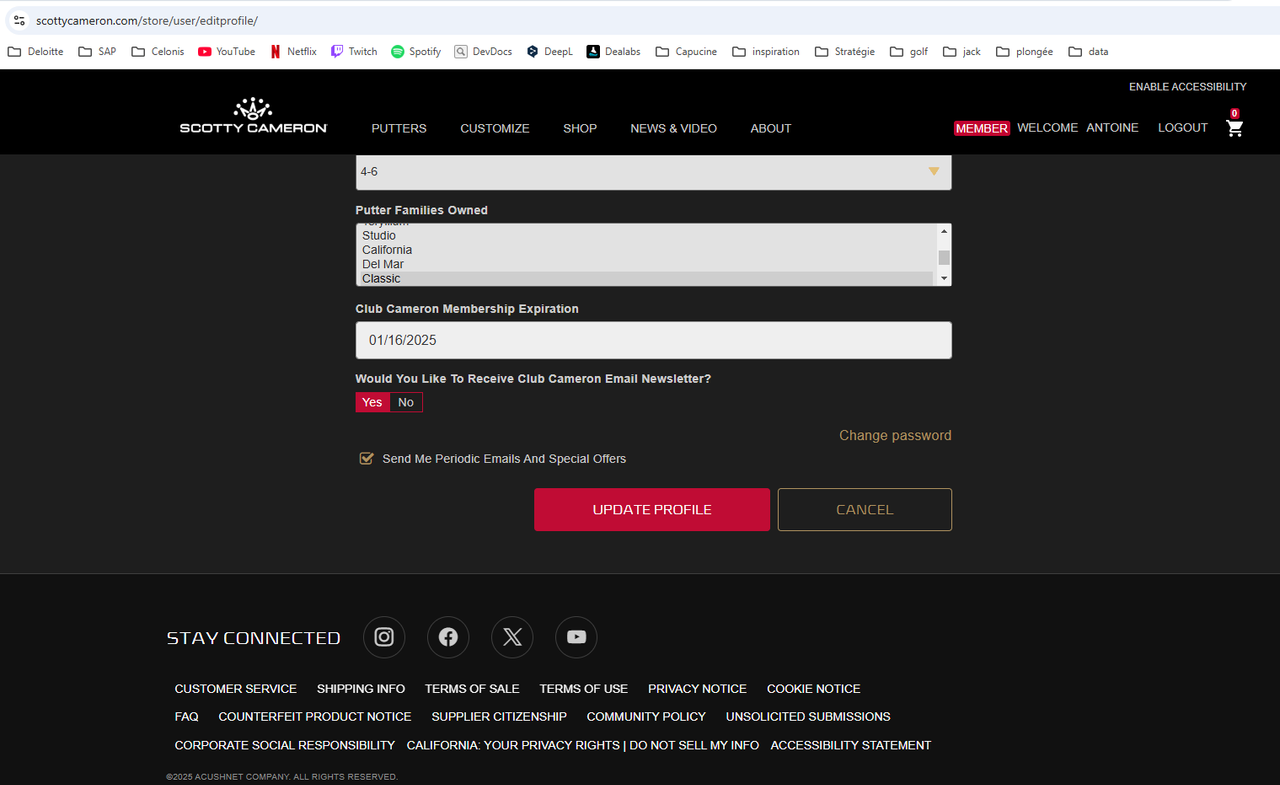Screen dimensions: 1280x785
Task: Select Del Mar in Putter Families list
Action: 647,264
